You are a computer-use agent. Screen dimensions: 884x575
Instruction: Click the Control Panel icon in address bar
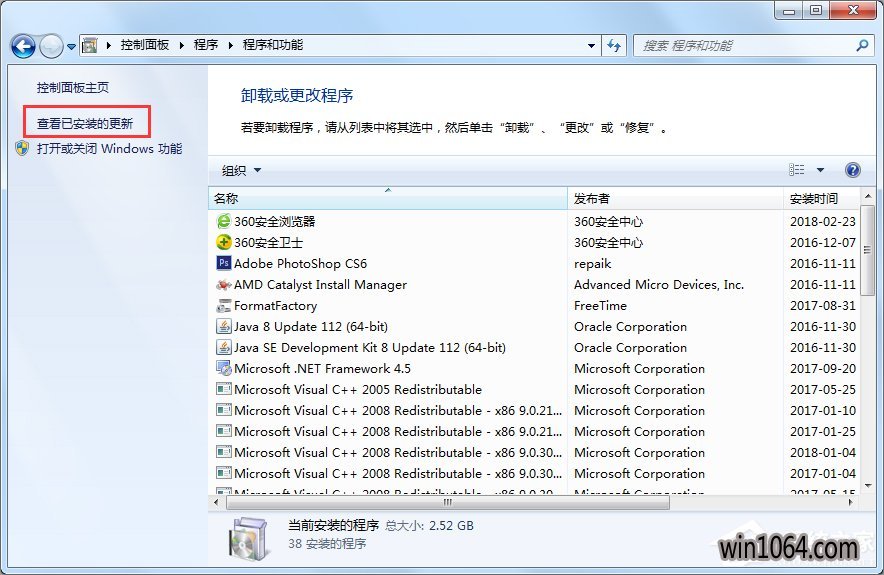pyautogui.click(x=90, y=45)
